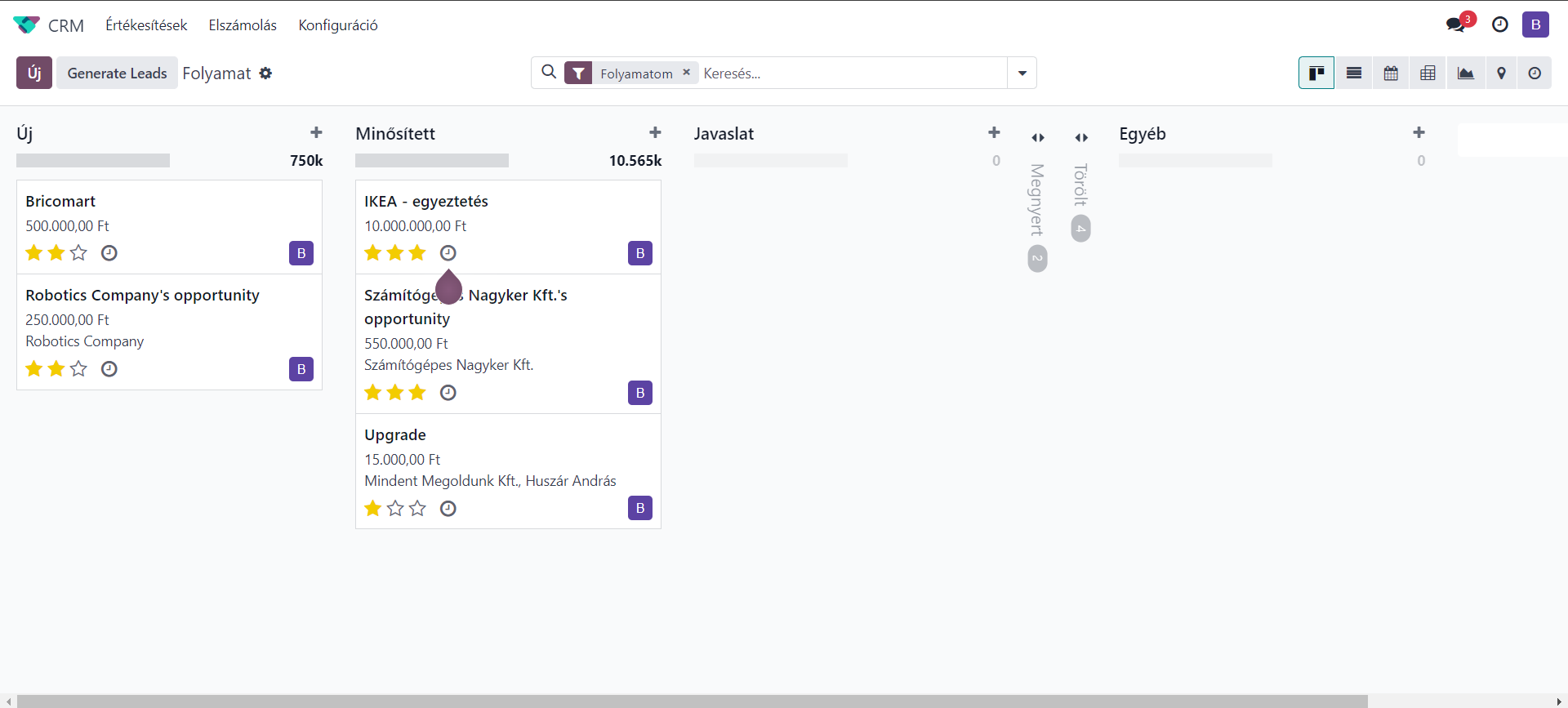The width and height of the screenshot is (1568, 708).
Task: Switch to graph view
Action: point(1465,73)
